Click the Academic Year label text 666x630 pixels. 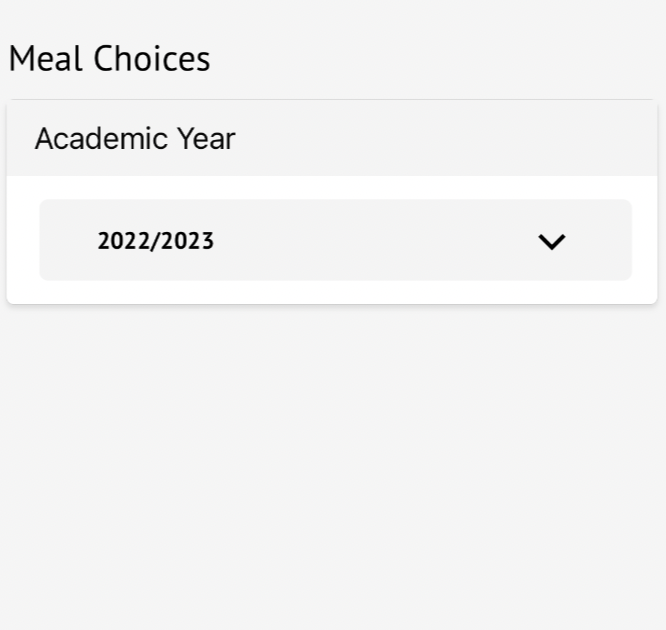[x=135, y=139]
